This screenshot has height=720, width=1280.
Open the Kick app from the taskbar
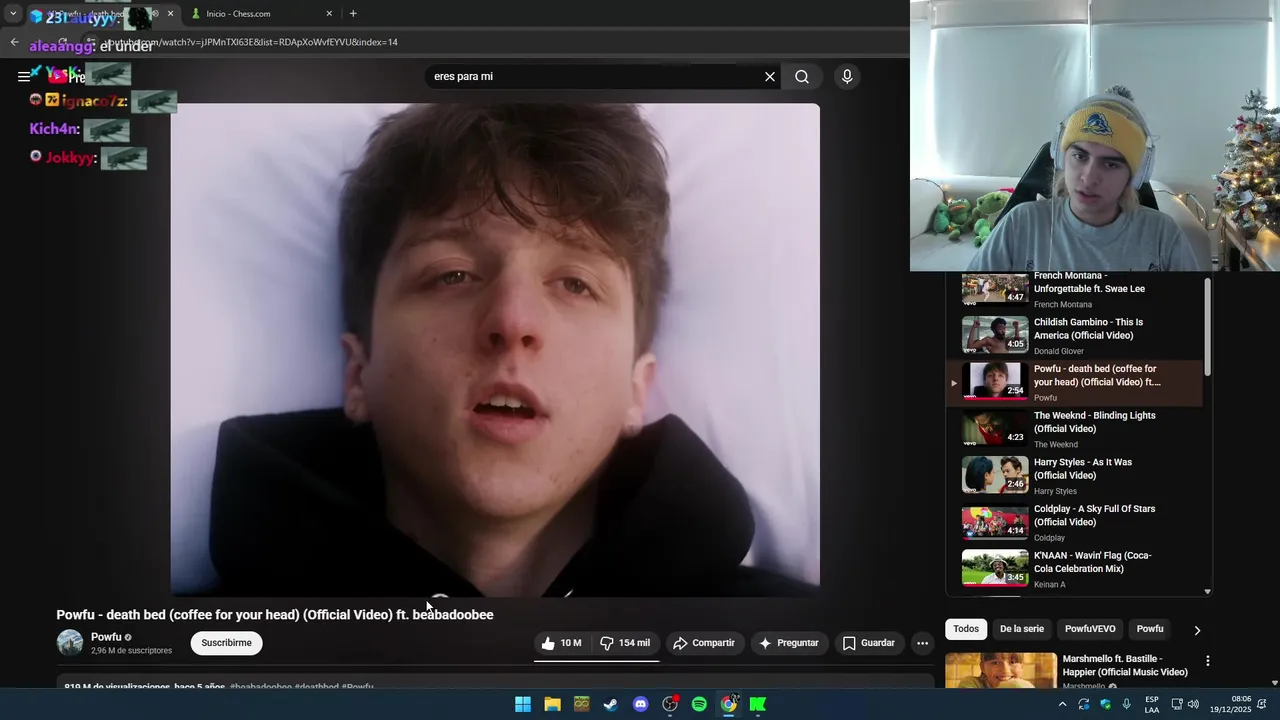click(758, 704)
